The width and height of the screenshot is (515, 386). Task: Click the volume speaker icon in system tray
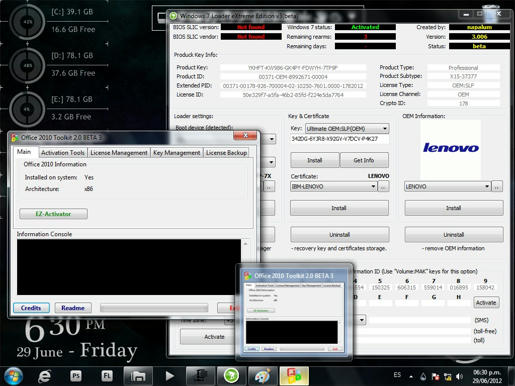pos(460,377)
